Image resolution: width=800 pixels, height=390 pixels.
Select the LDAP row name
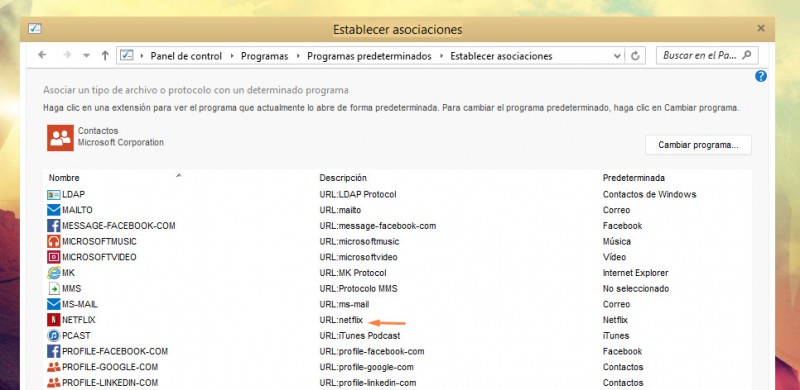pyautogui.click(x=73, y=194)
